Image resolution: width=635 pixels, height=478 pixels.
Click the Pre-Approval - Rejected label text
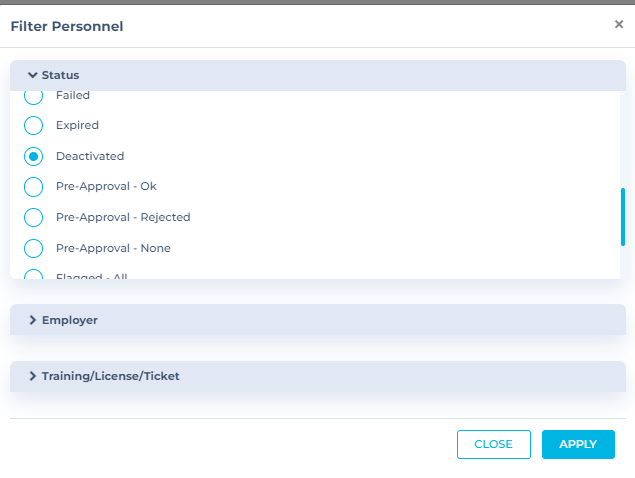point(123,217)
